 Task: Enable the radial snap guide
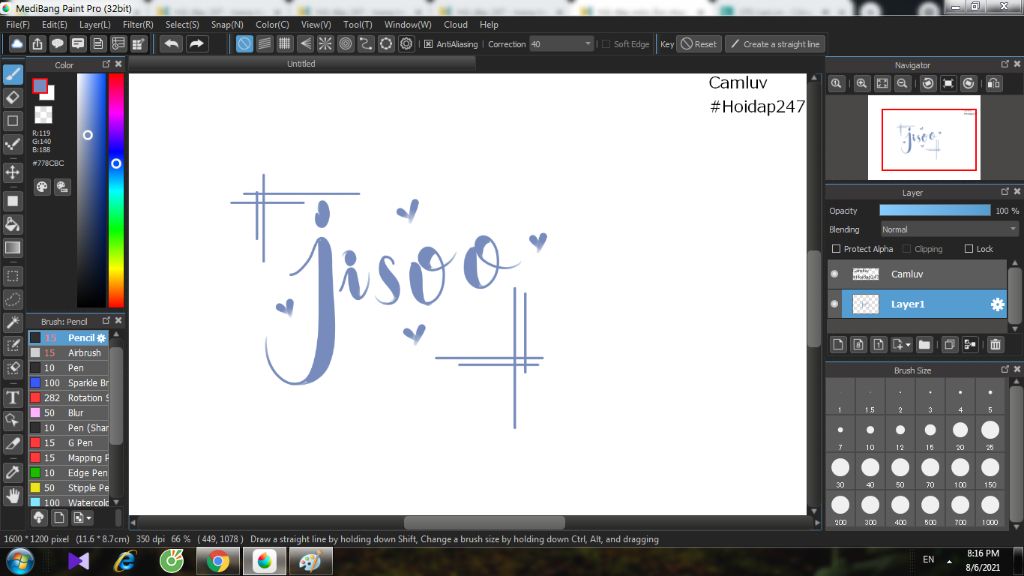(x=325, y=44)
